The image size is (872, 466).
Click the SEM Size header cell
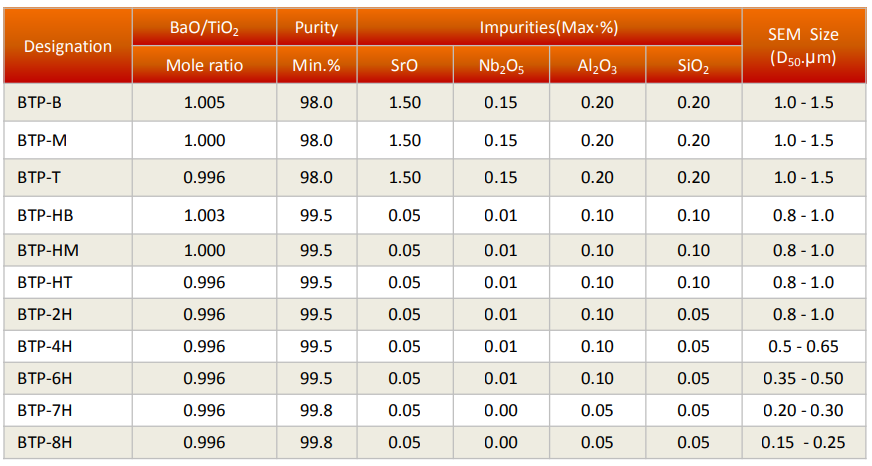coord(804,46)
